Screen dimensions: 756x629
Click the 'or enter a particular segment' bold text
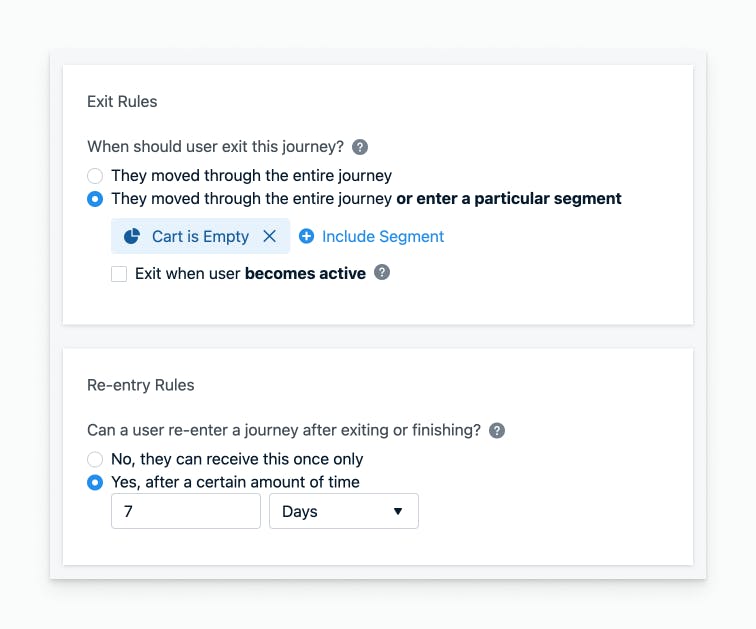click(509, 199)
